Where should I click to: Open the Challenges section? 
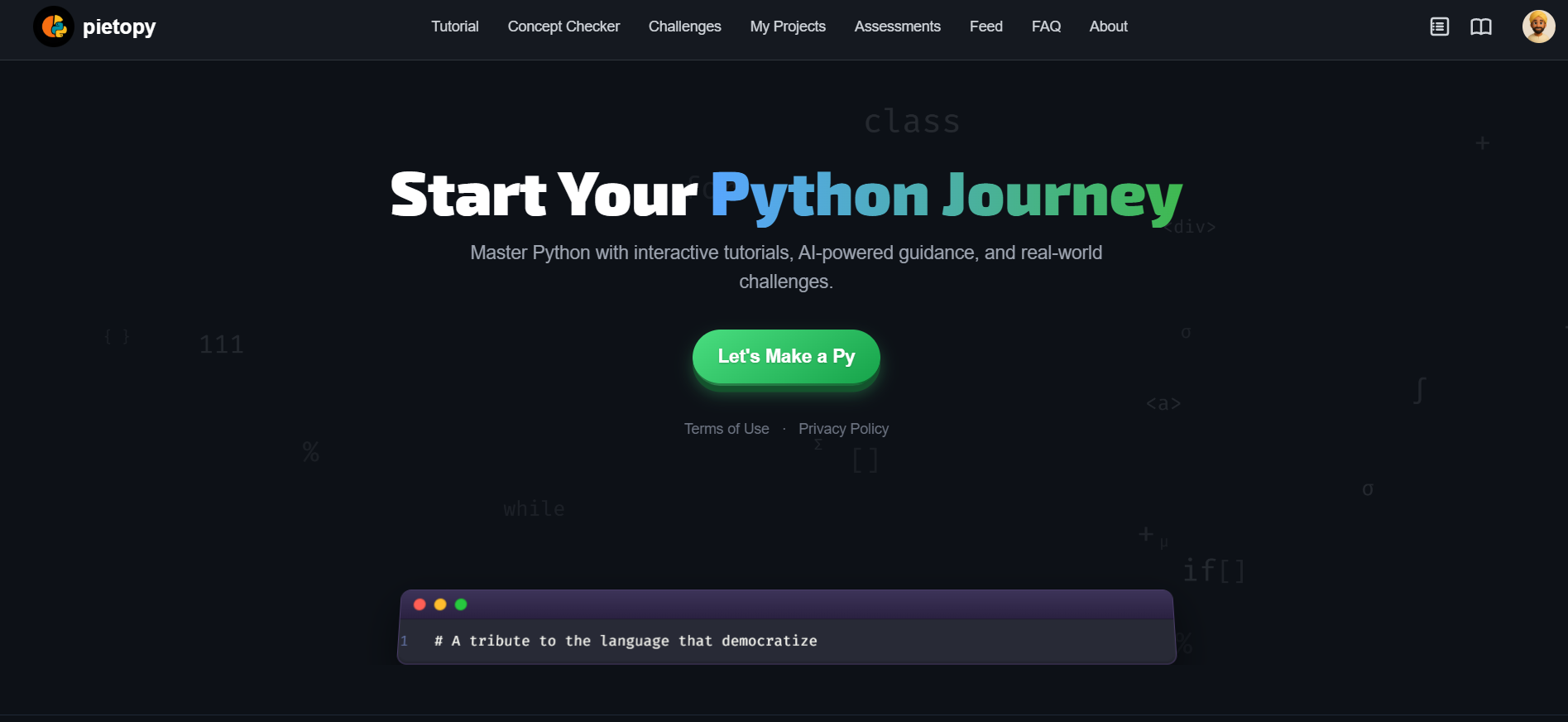tap(684, 26)
